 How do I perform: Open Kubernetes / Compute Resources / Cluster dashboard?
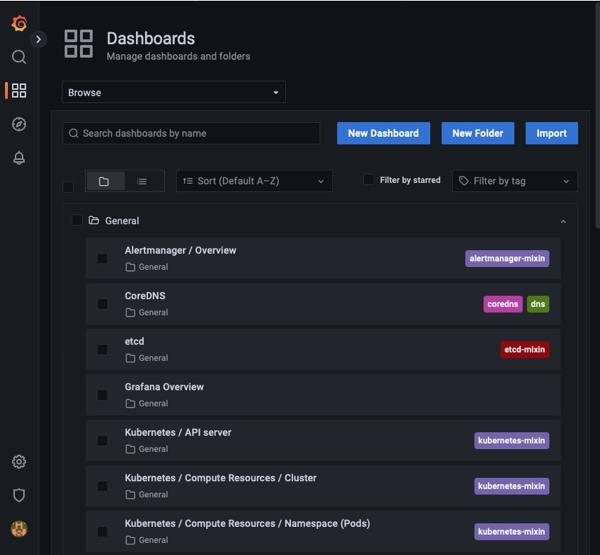pos(220,478)
